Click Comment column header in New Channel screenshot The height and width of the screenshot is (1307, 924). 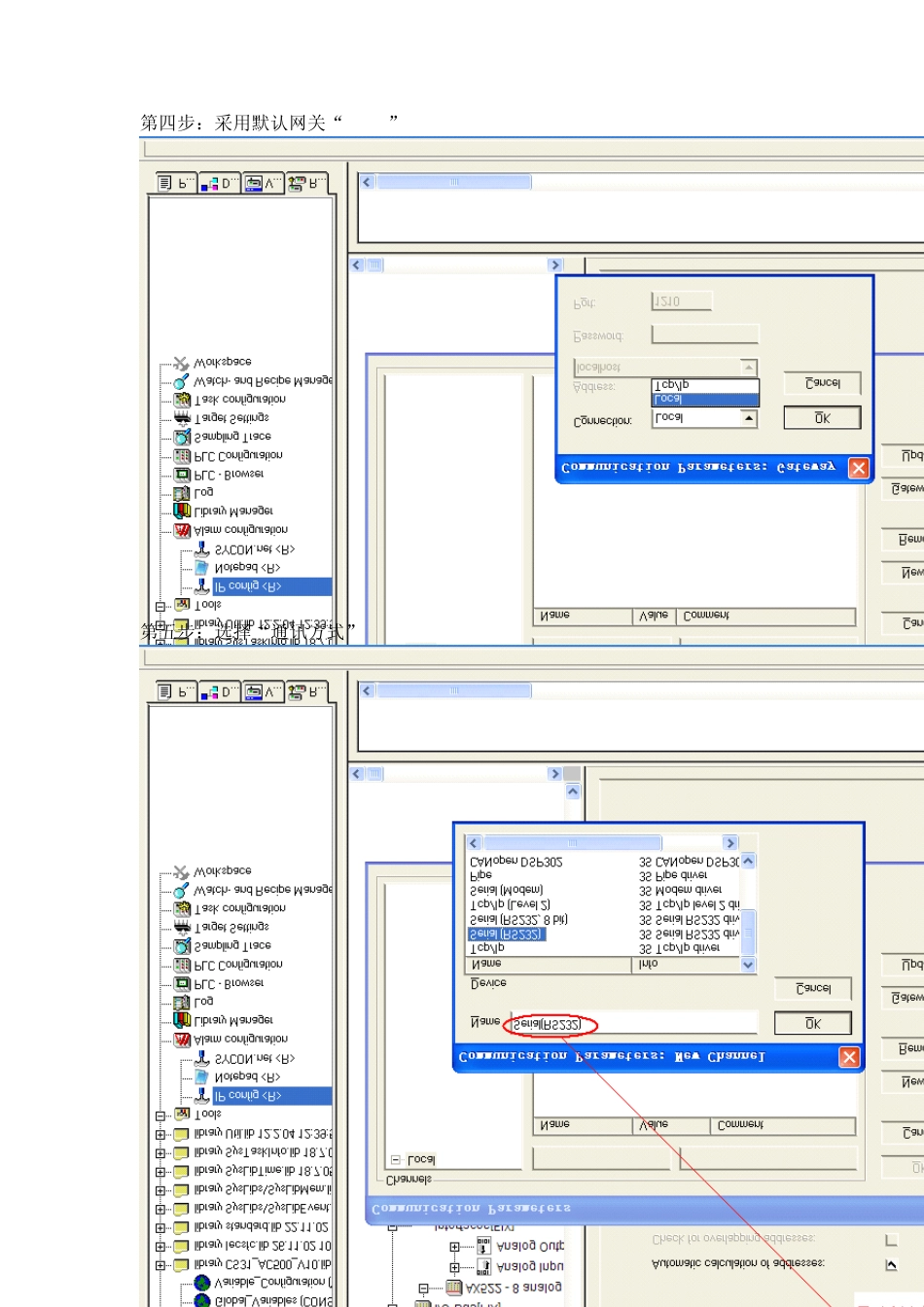coord(782,1125)
